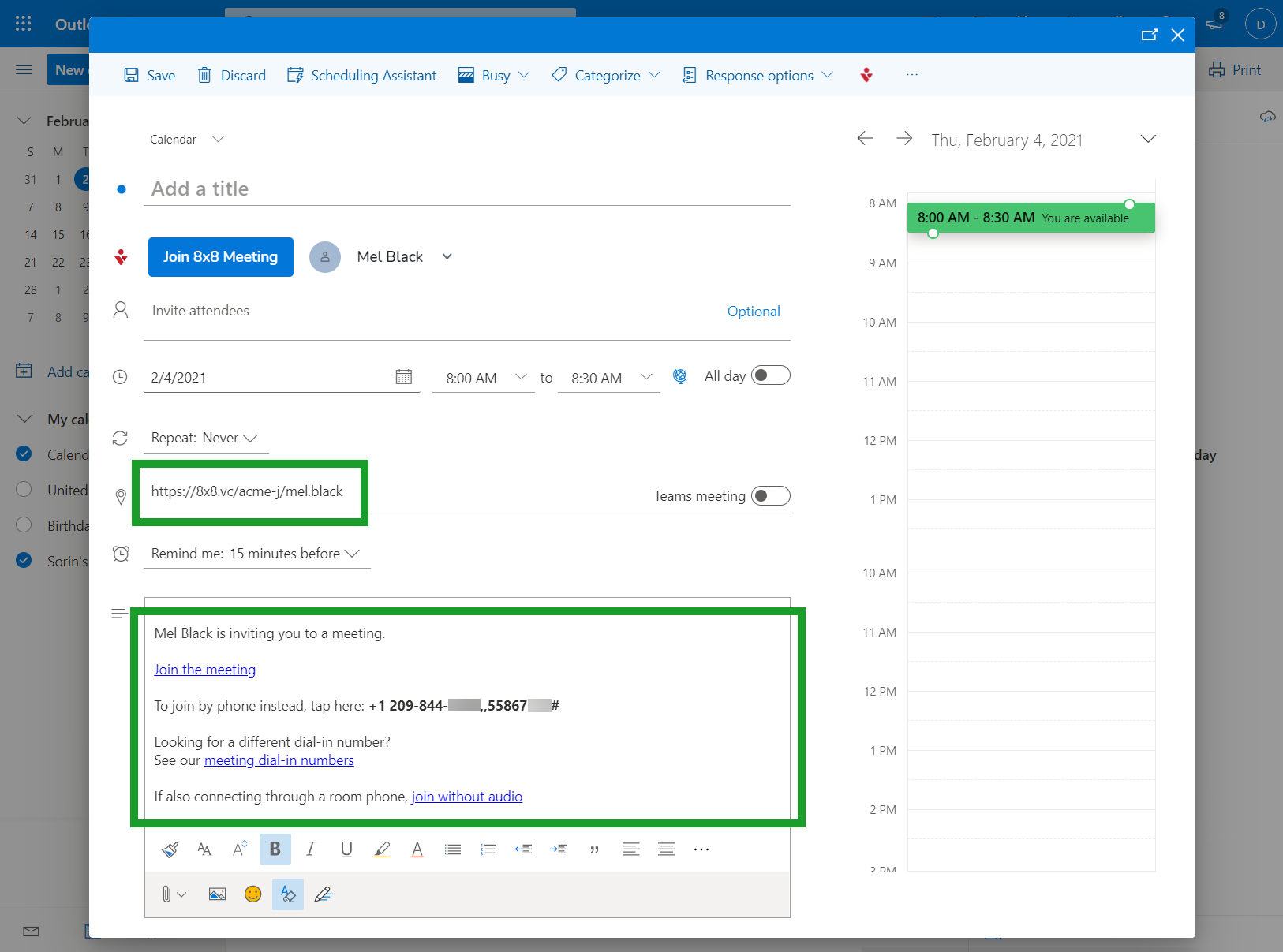Open the Repeat: Never dropdown

pyautogui.click(x=205, y=438)
